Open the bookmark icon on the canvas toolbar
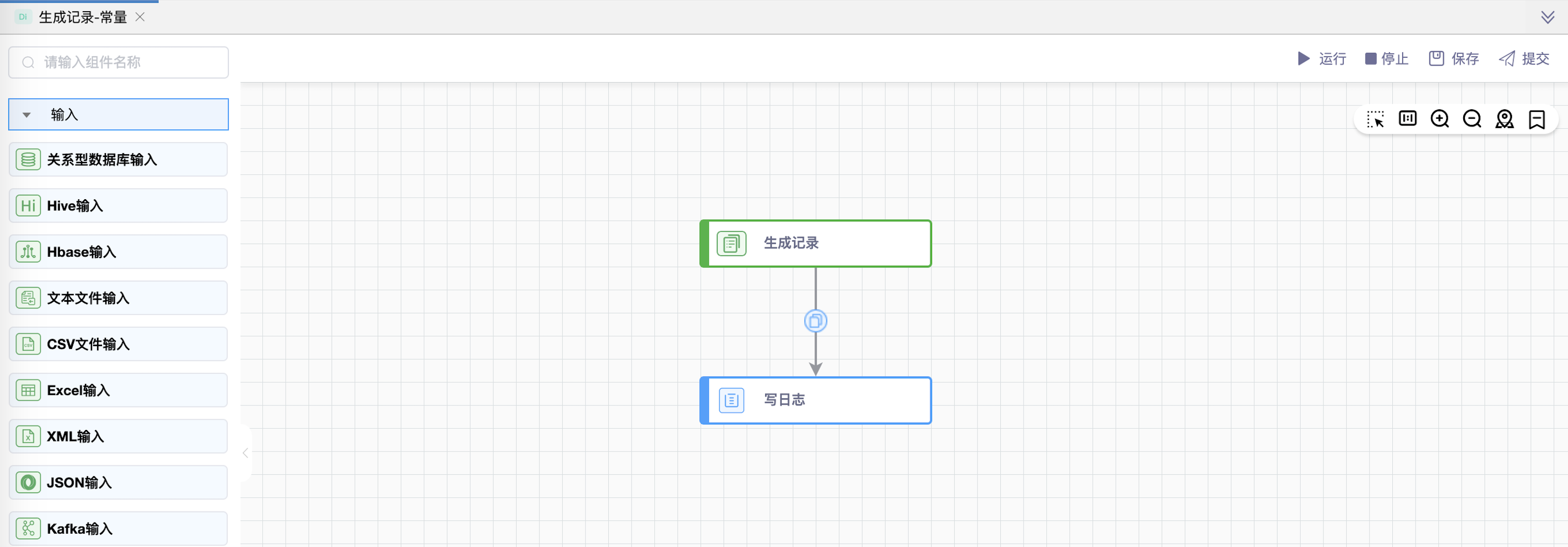Viewport: 1568px width, 547px height. (1537, 119)
